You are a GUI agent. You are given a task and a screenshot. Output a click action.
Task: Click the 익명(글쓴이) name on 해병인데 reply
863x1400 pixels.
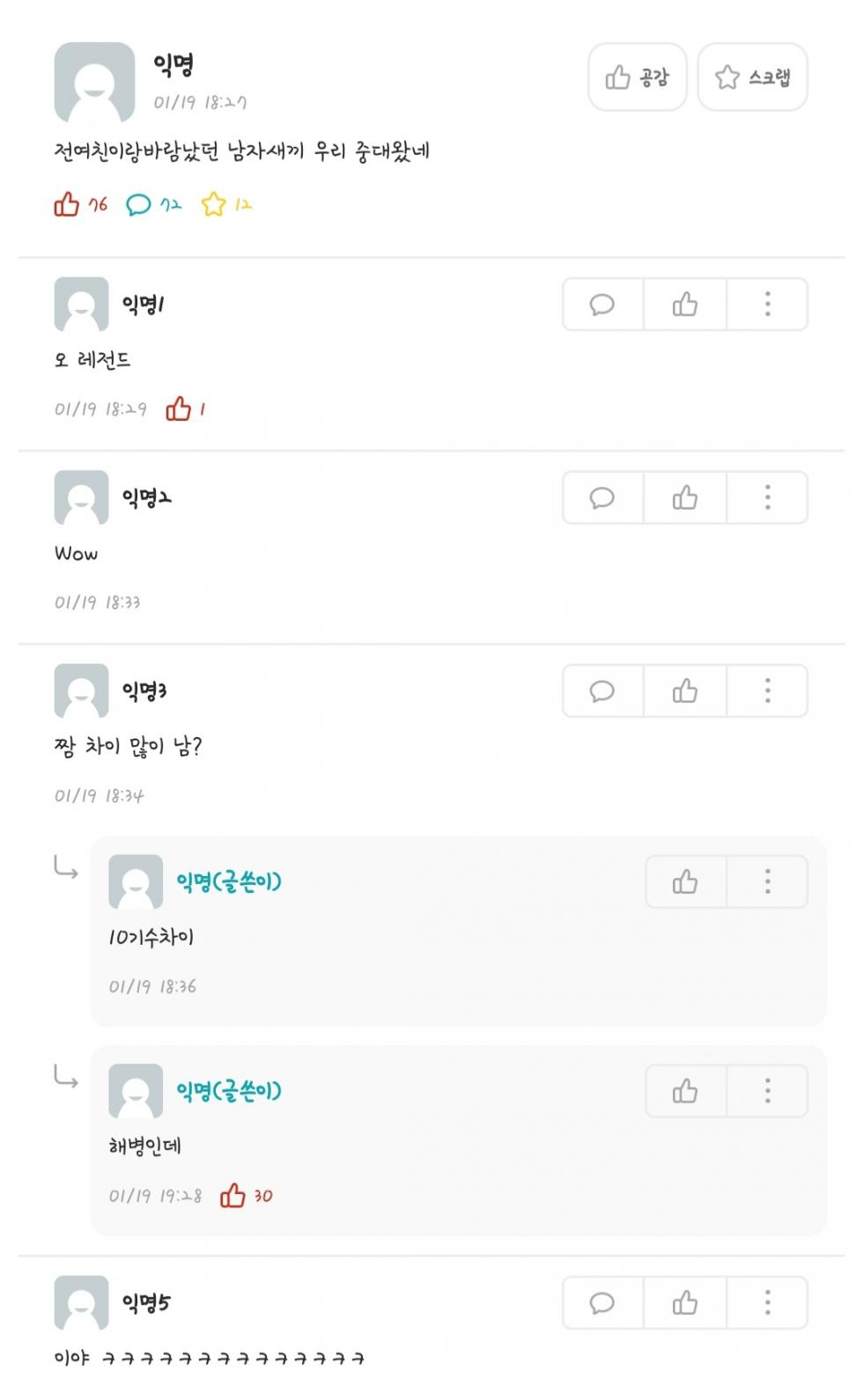(229, 1092)
